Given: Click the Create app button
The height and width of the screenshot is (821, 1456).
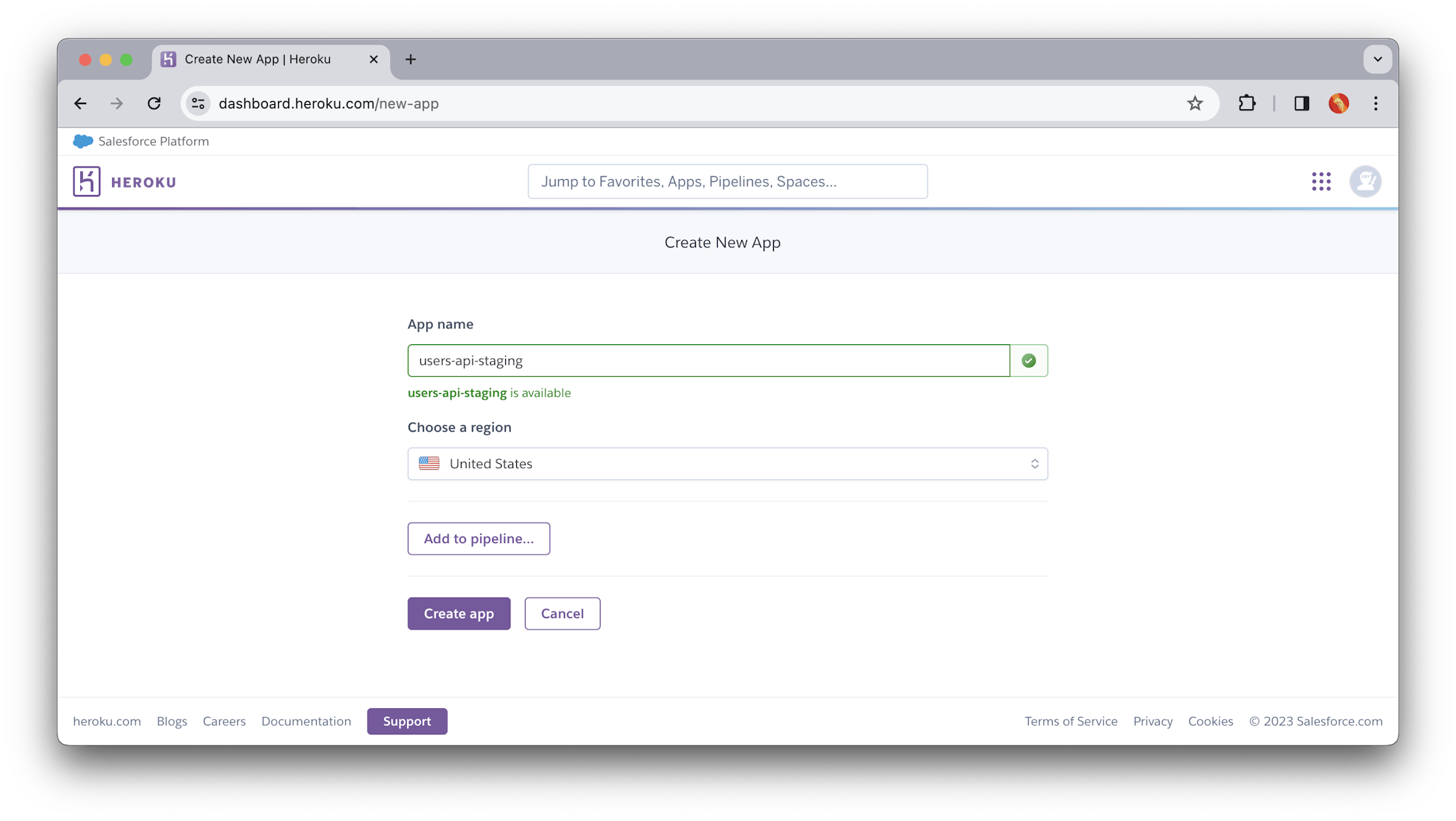Looking at the screenshot, I should (x=459, y=614).
